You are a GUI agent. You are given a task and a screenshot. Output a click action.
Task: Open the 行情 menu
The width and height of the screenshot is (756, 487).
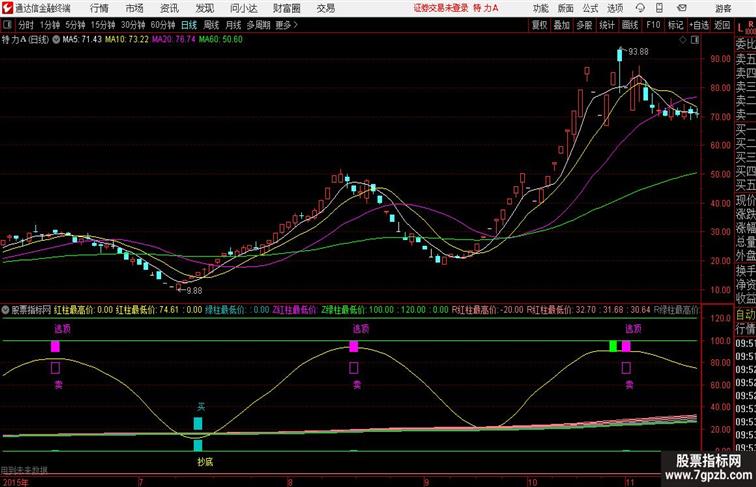tap(99, 8)
